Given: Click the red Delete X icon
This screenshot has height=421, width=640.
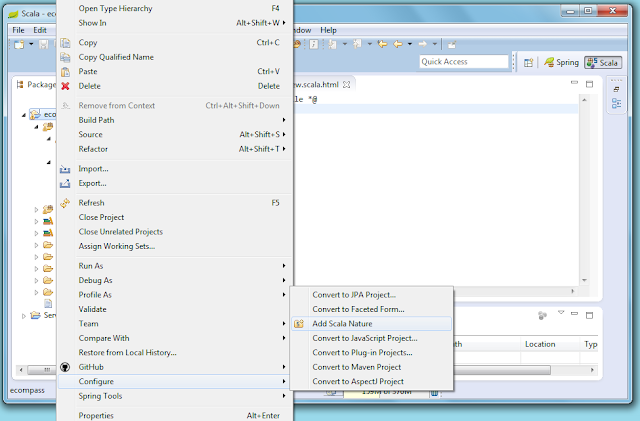Looking at the screenshot, I should (65, 86).
